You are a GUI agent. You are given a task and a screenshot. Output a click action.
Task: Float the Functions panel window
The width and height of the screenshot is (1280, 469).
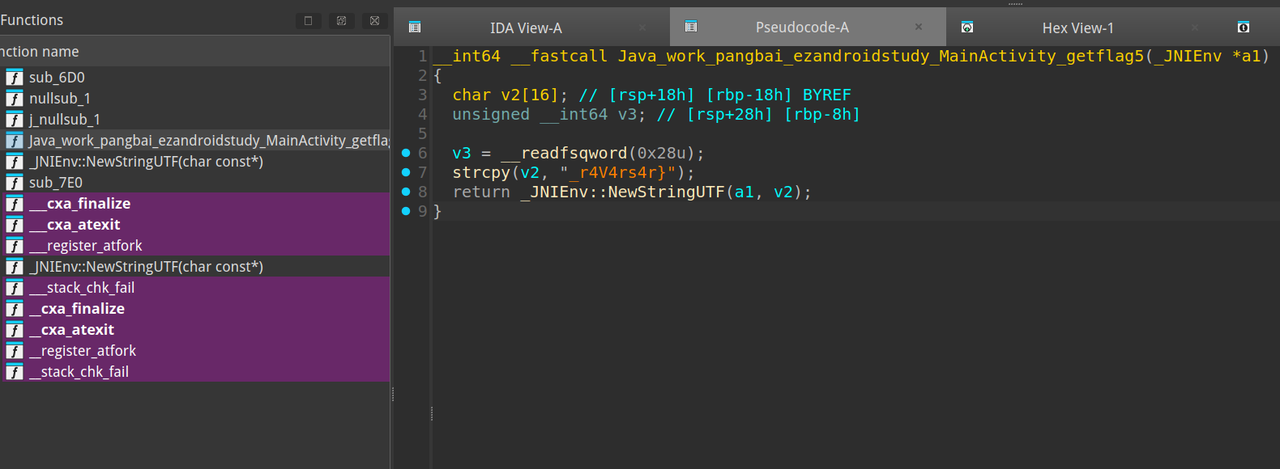click(308, 20)
